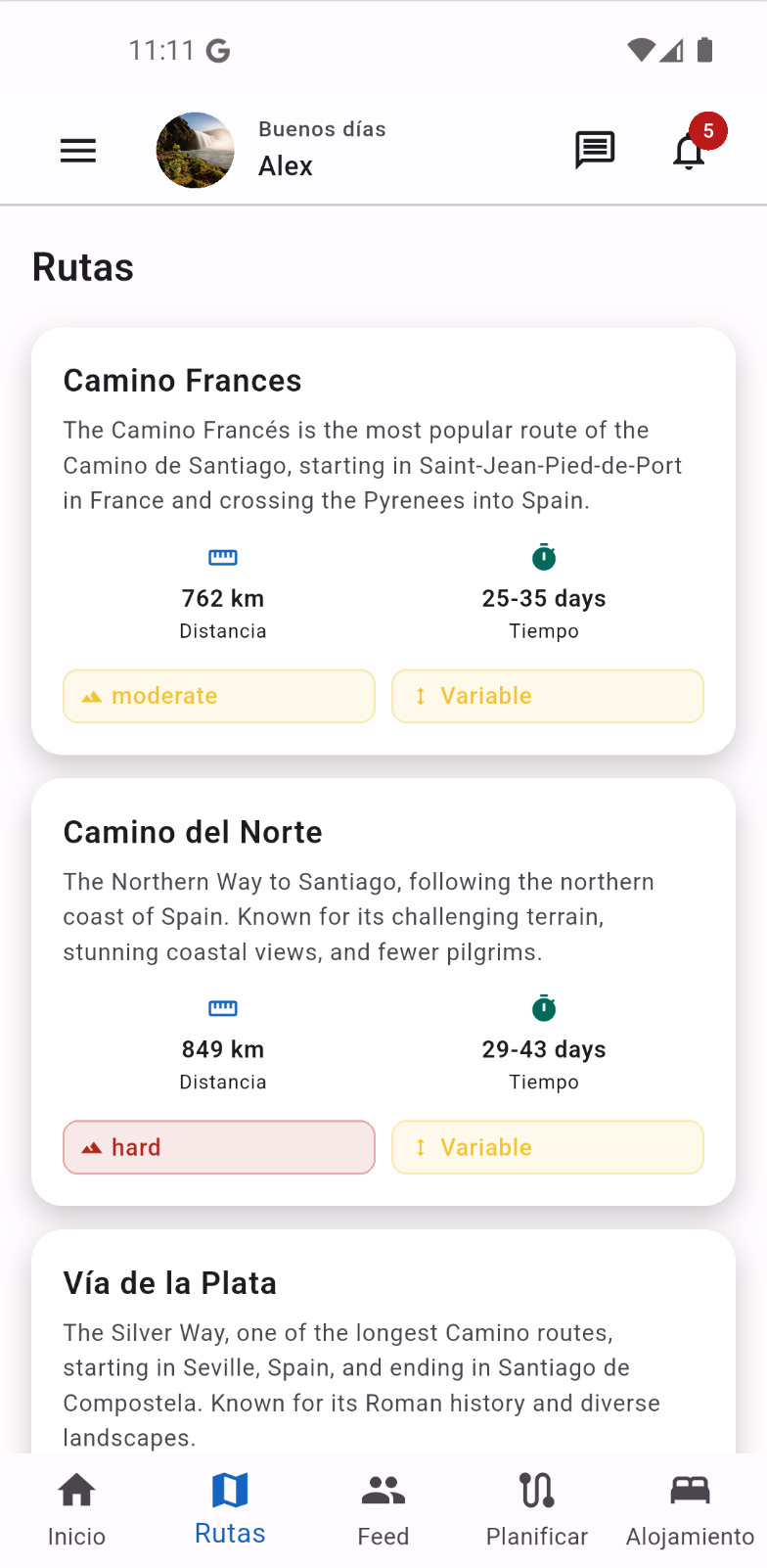Select the hard difficulty chip
Screen dimensions: 767x1568
pos(219,1147)
